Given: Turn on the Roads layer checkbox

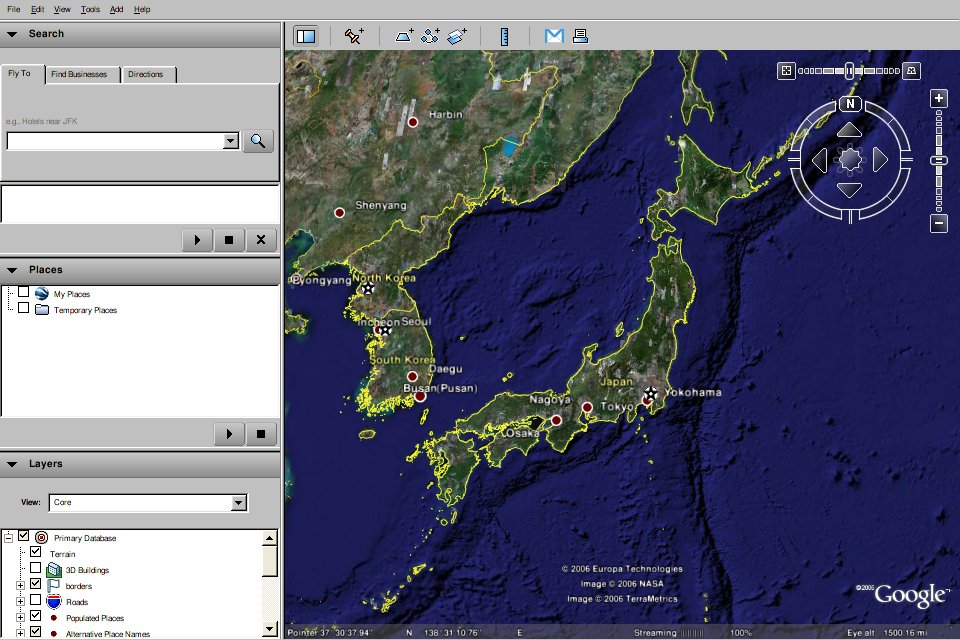Looking at the screenshot, I should [x=36, y=600].
